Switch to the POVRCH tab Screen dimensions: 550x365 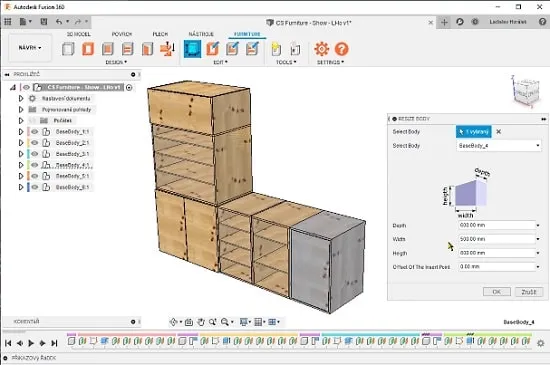(122, 34)
